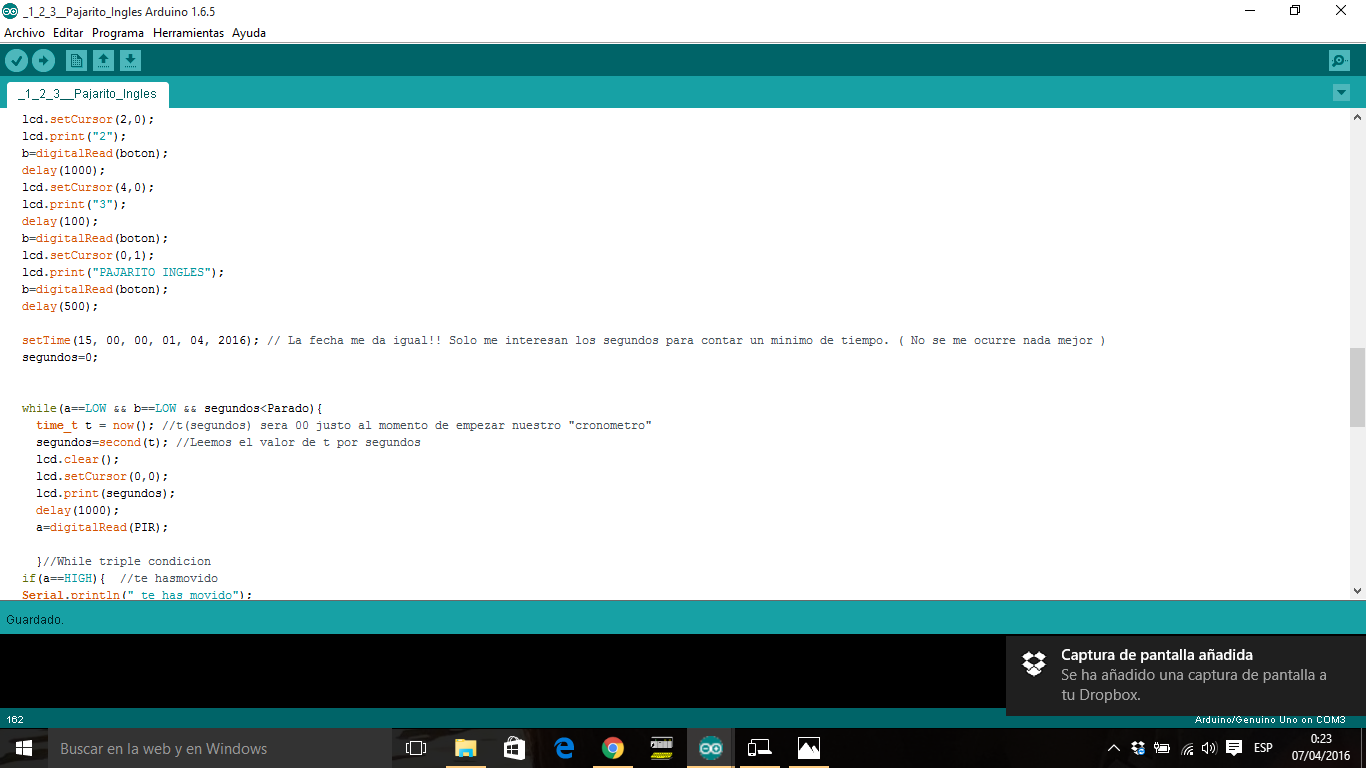
Task: Click the scrollbar up arrow
Action: point(1357,117)
